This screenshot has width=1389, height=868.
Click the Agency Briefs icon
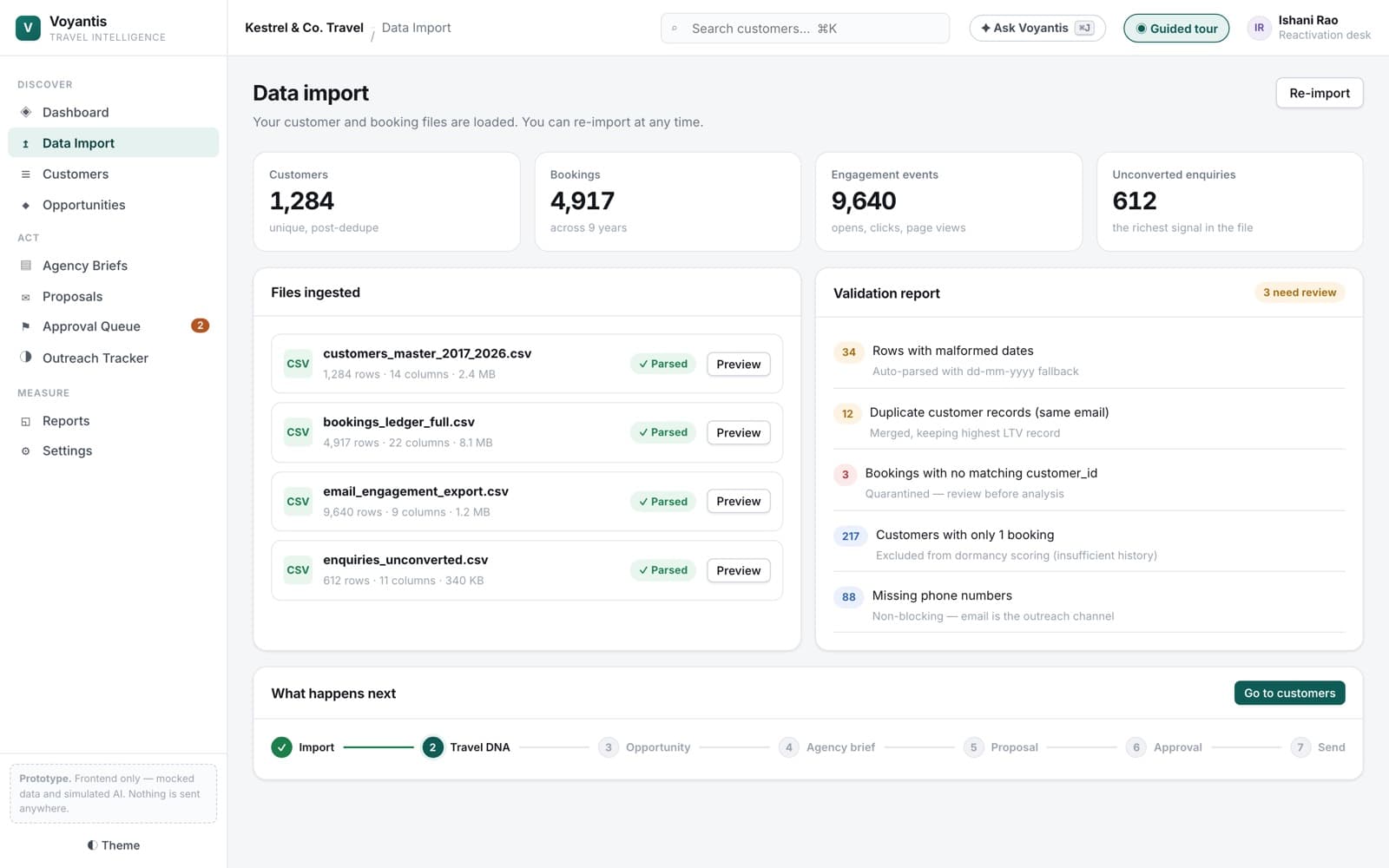click(26, 266)
